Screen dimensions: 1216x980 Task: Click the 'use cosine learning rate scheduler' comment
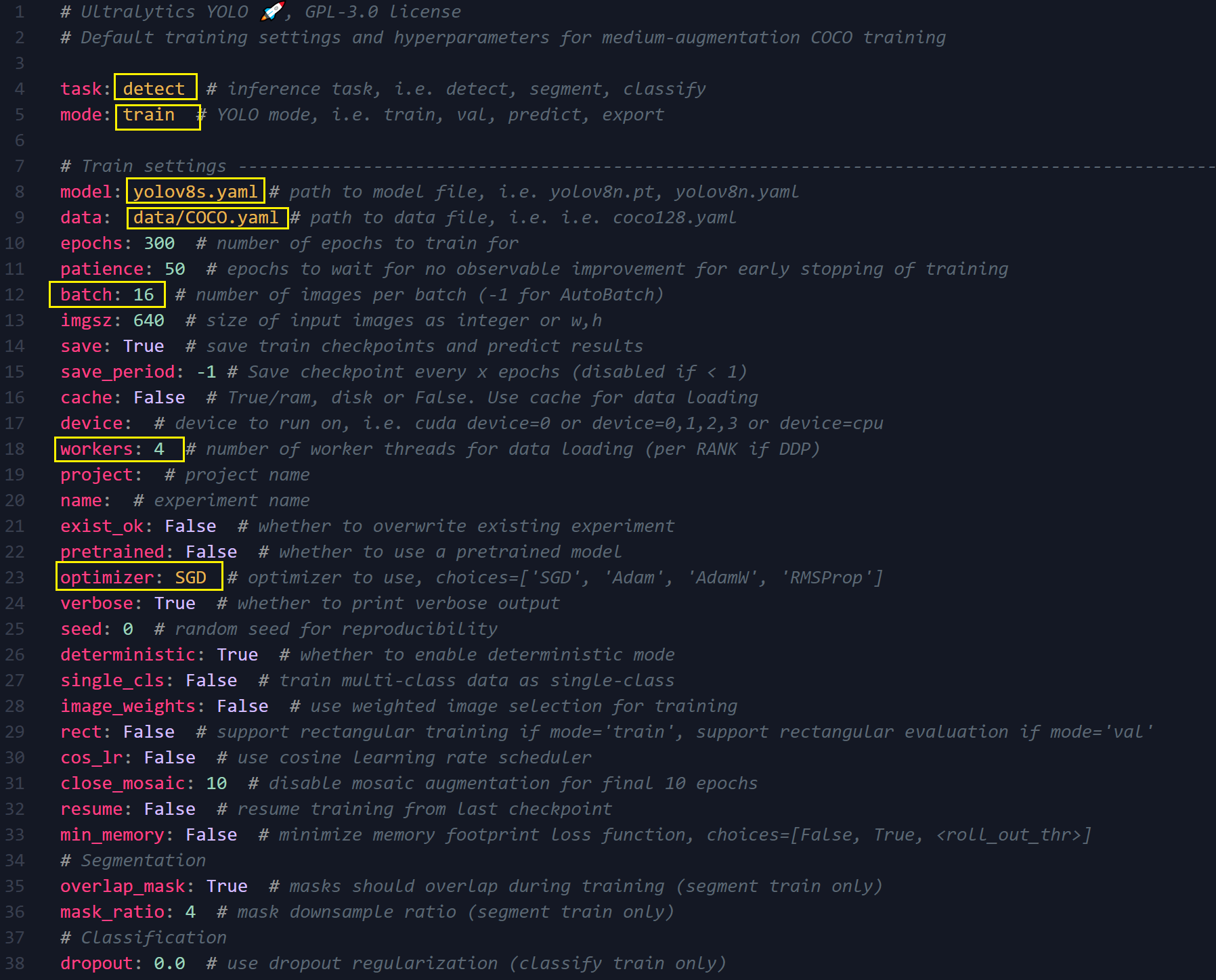[414, 757]
